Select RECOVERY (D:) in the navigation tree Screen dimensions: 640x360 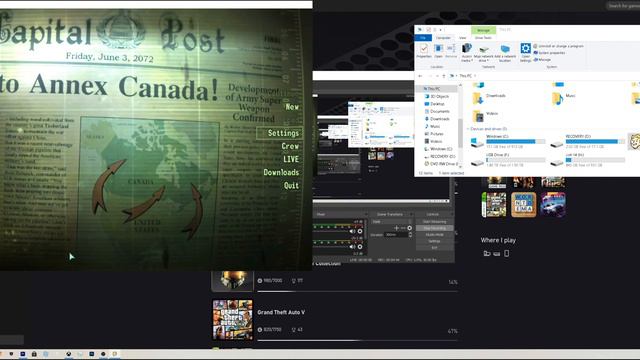coord(440,156)
